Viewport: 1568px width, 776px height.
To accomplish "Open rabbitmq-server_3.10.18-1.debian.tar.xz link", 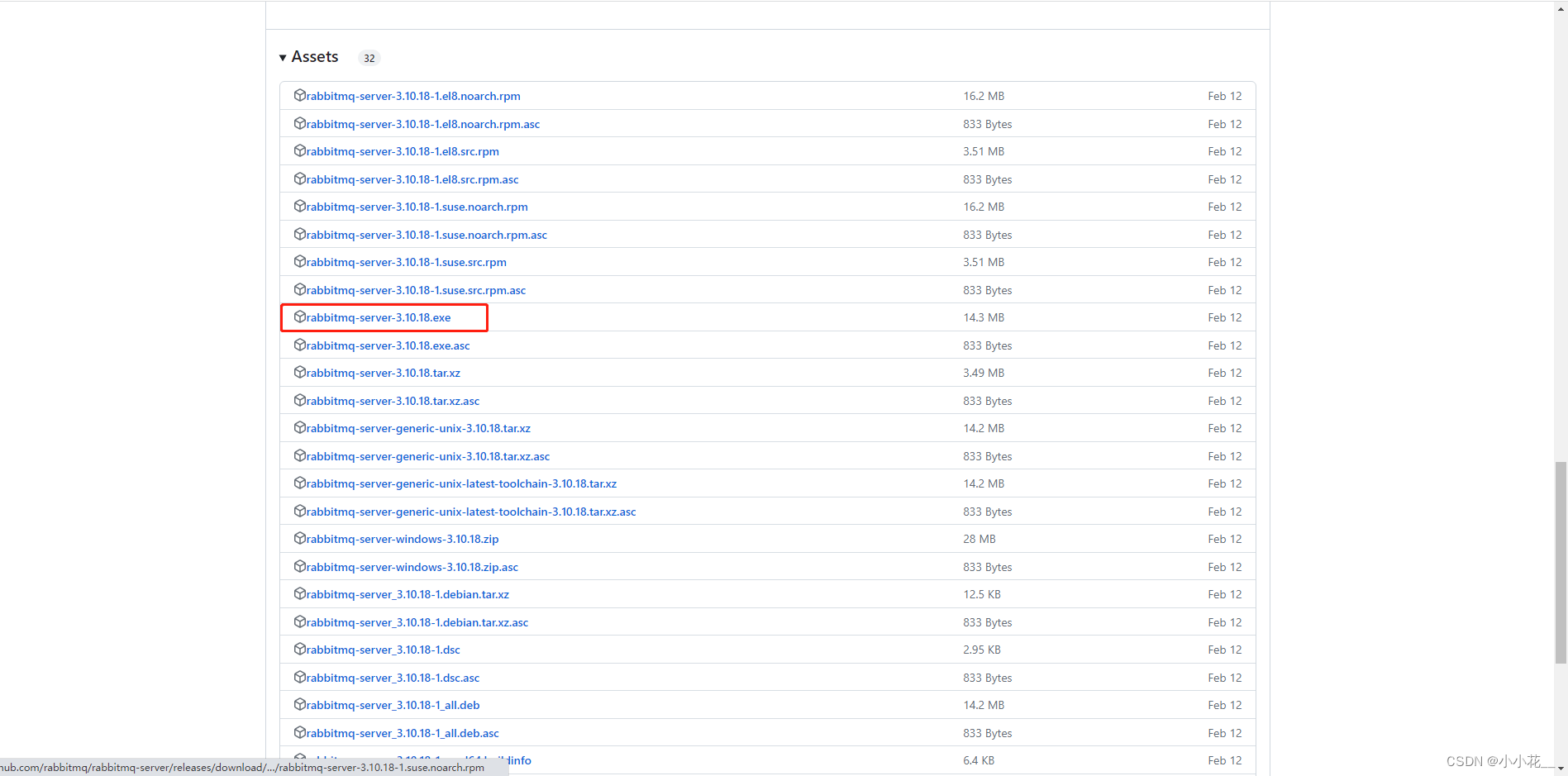I will click(x=407, y=595).
